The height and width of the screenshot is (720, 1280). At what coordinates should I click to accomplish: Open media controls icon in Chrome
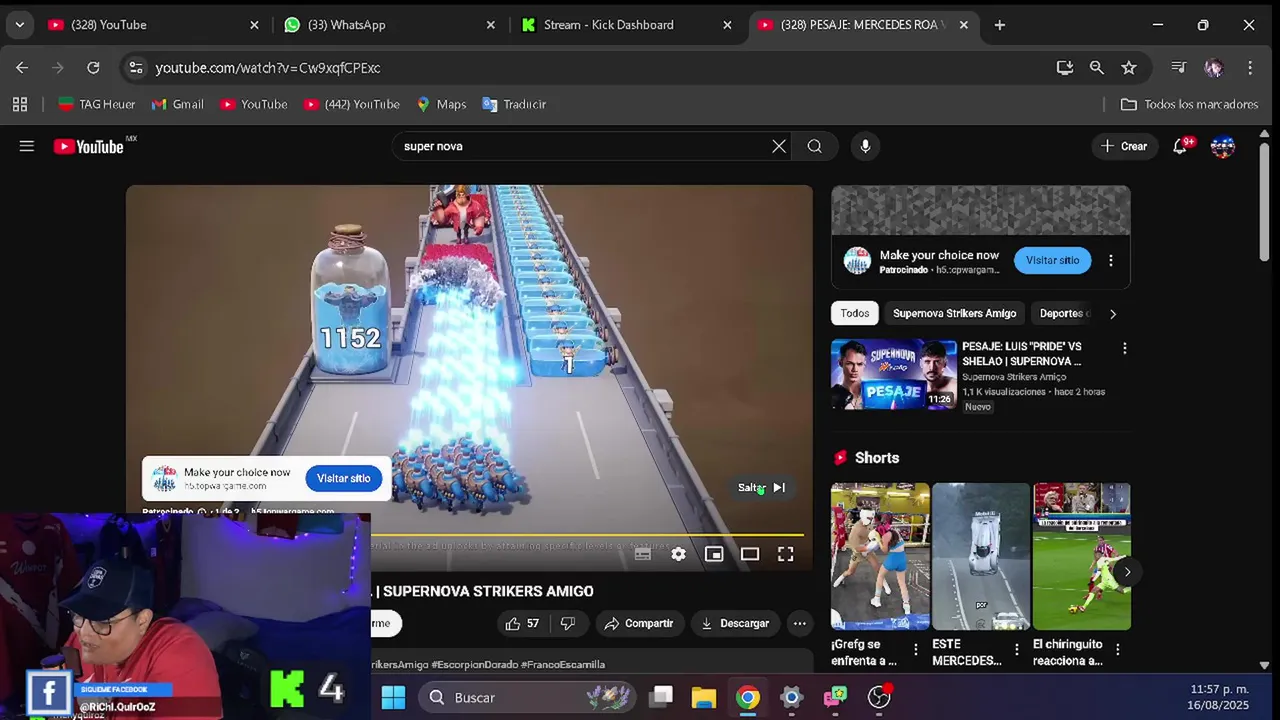(x=1178, y=67)
